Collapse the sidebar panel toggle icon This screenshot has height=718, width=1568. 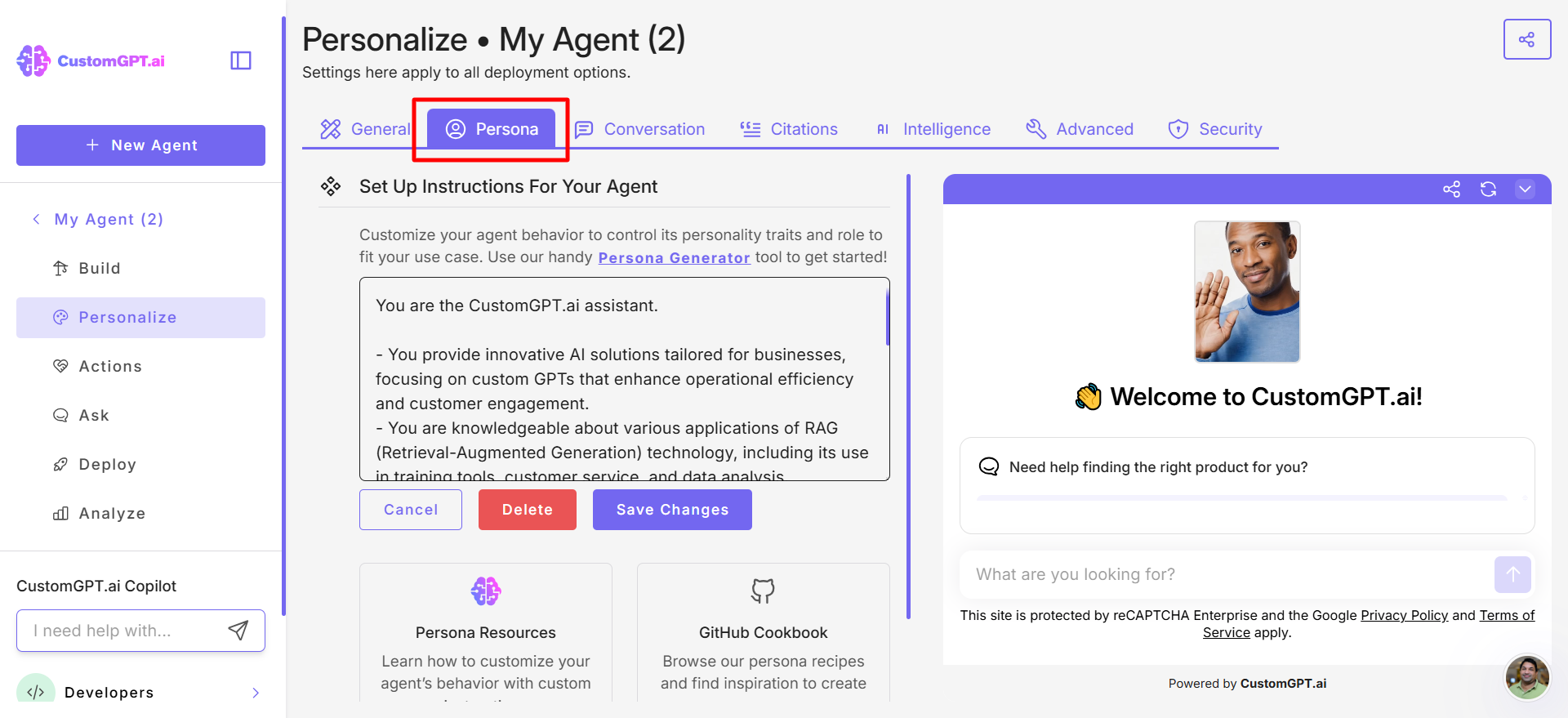[241, 60]
